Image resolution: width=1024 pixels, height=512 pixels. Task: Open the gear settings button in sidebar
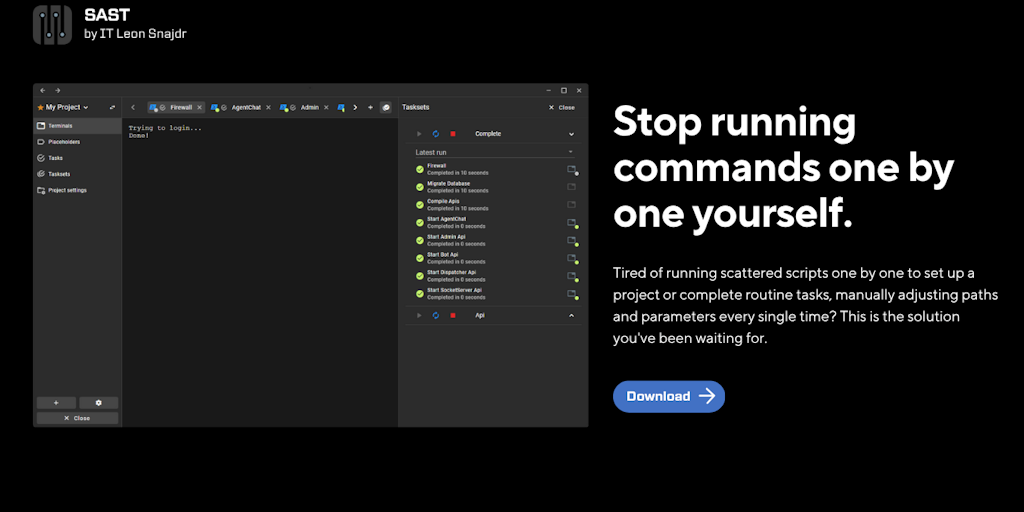click(x=99, y=403)
